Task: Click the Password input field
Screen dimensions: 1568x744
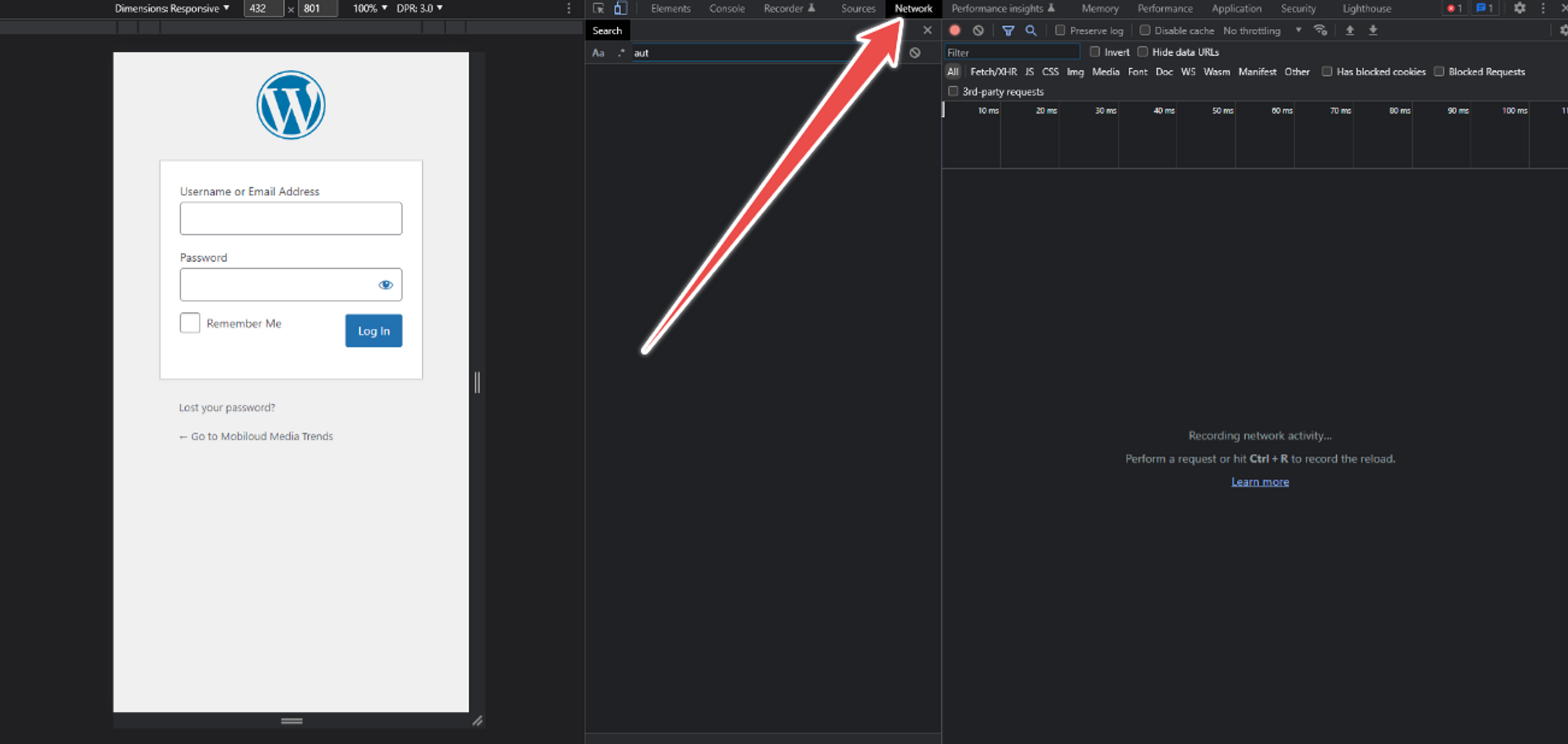Action: (291, 285)
